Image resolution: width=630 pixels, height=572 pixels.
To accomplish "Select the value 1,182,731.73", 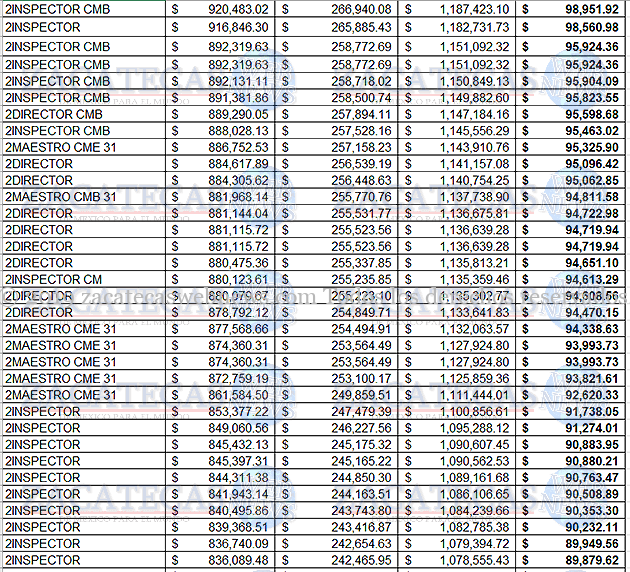I will [474, 27].
